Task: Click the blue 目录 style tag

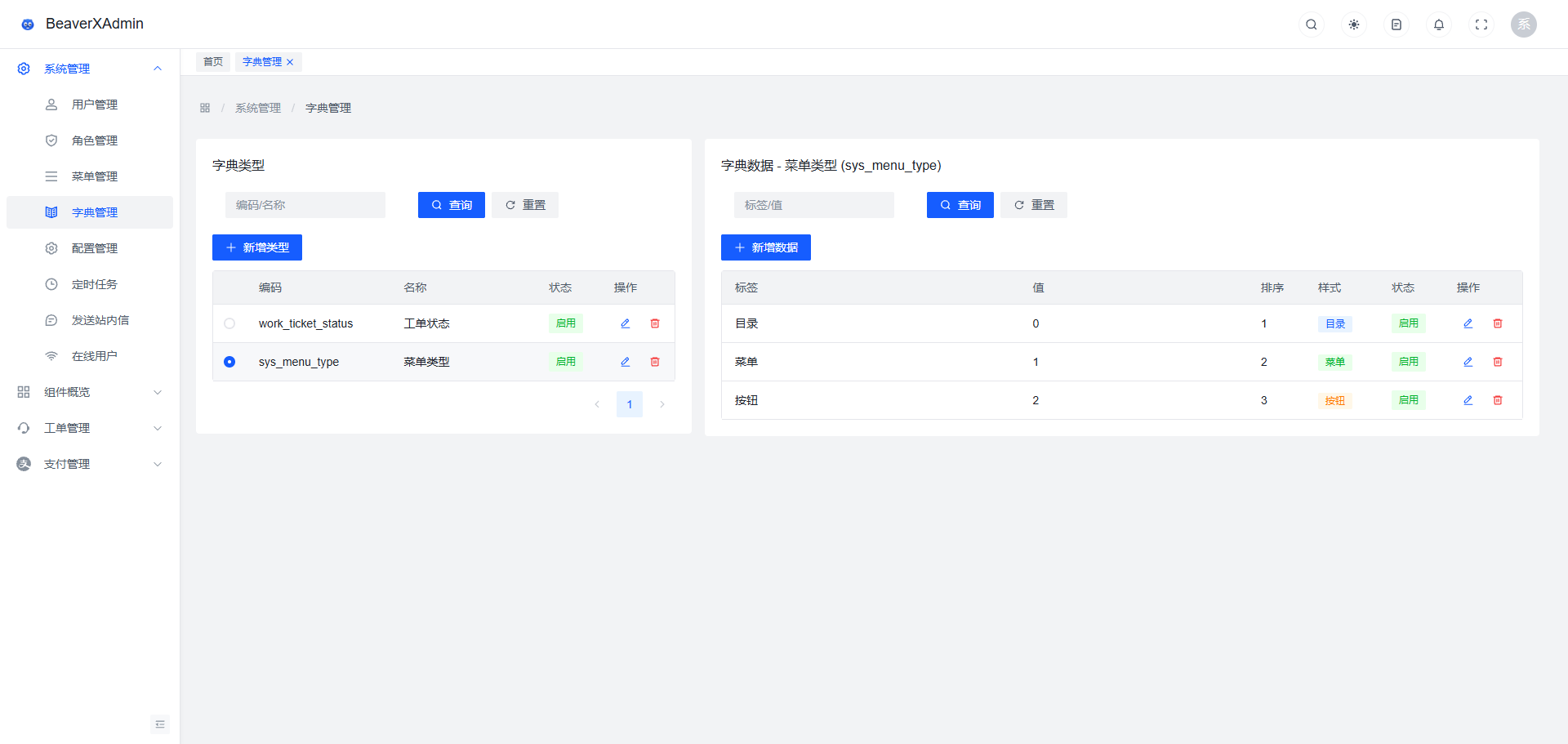Action: pos(1335,324)
